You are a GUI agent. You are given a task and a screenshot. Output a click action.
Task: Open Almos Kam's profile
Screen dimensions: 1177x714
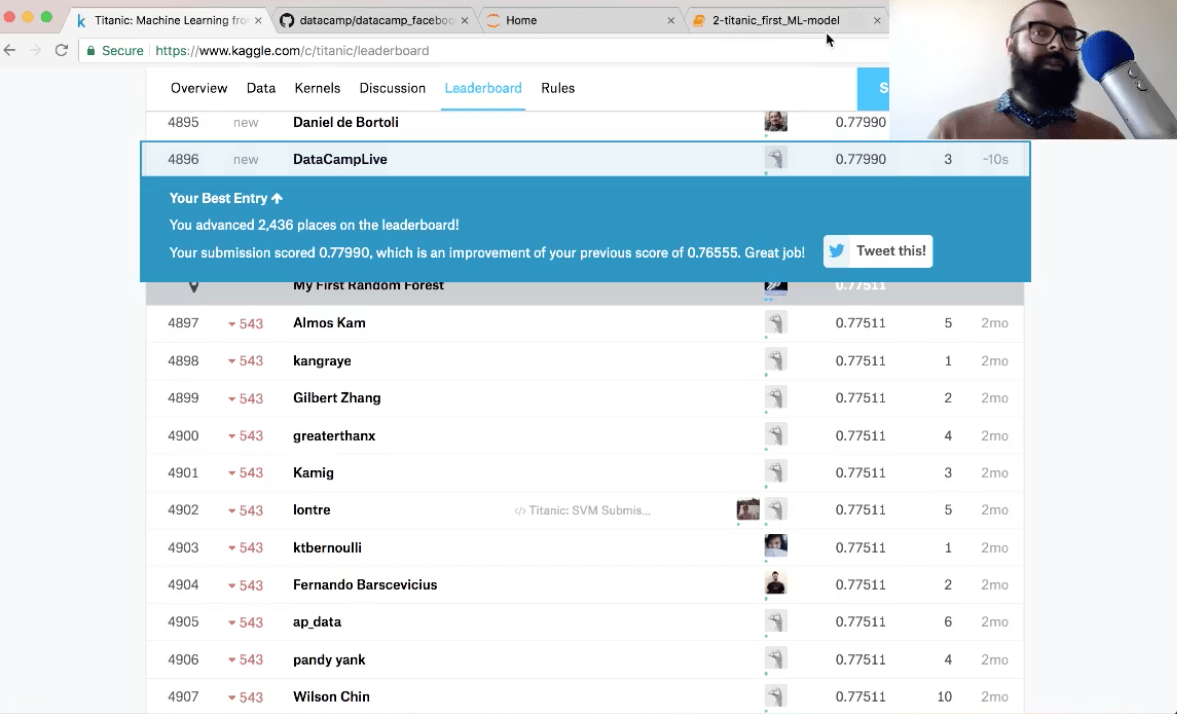click(x=329, y=323)
